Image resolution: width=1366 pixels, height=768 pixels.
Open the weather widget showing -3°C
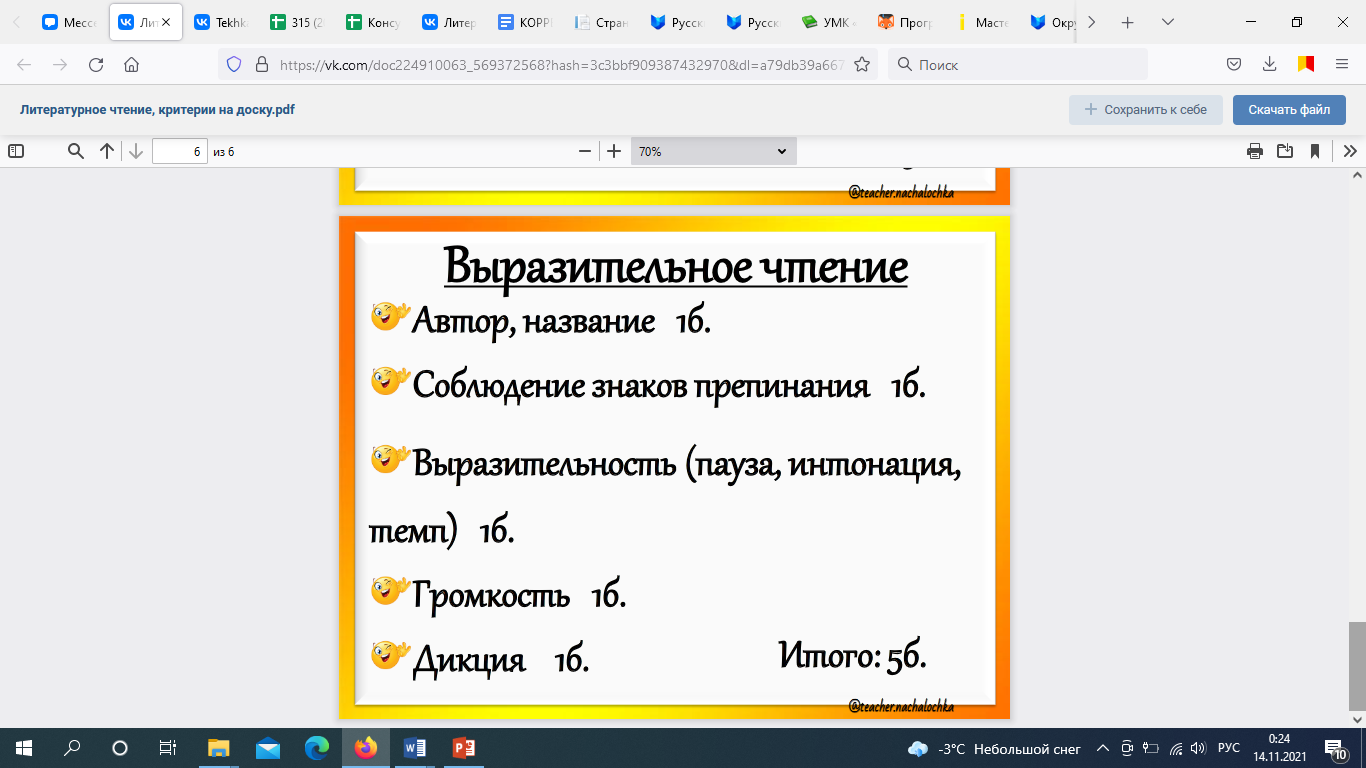click(994, 748)
